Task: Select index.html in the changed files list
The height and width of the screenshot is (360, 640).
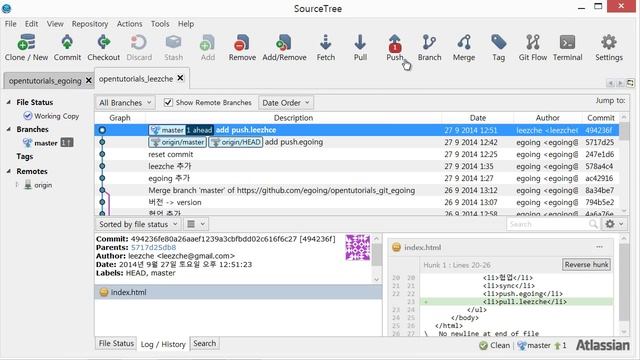Action: point(238,292)
